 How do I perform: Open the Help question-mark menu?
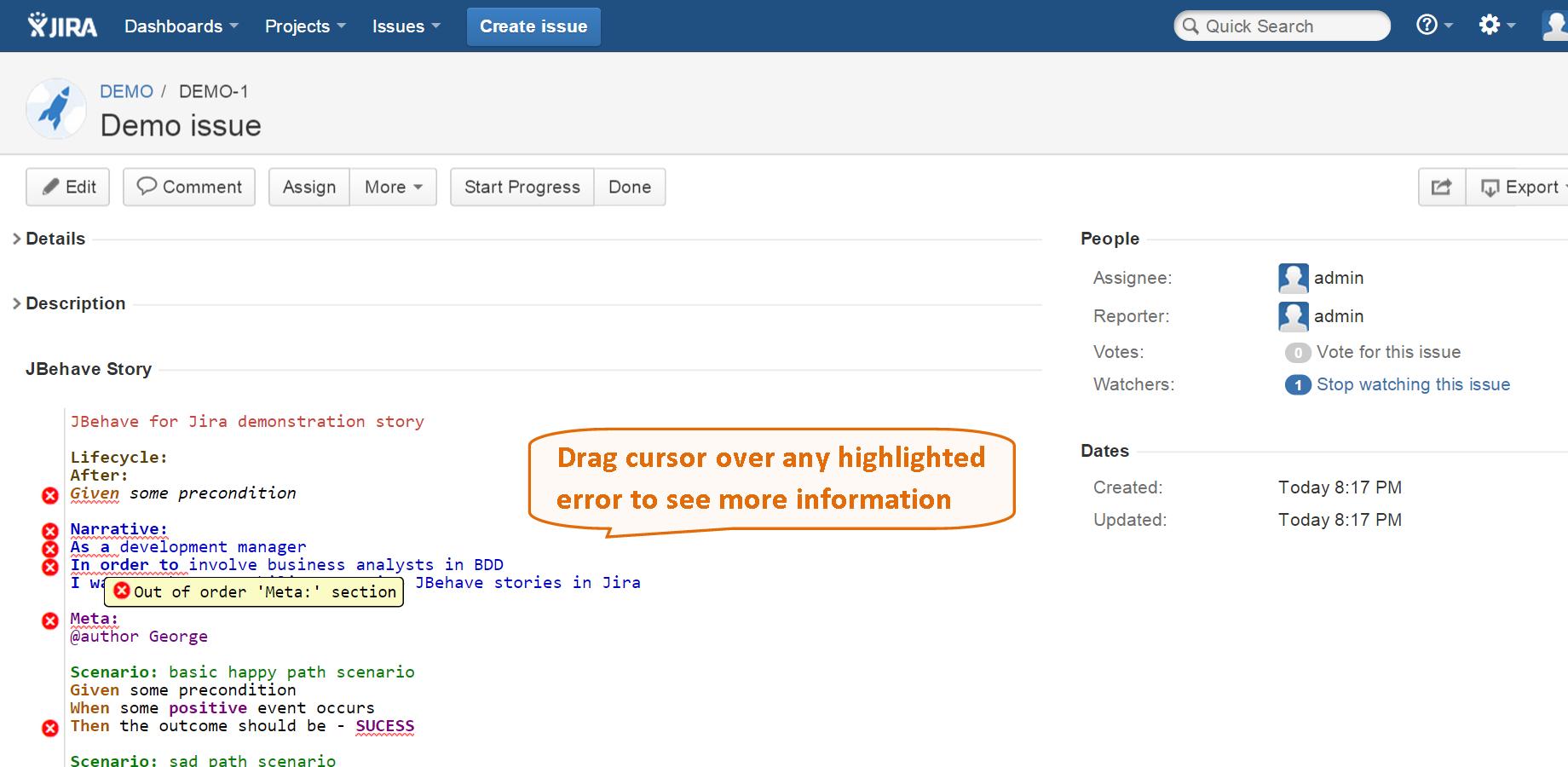[1434, 26]
